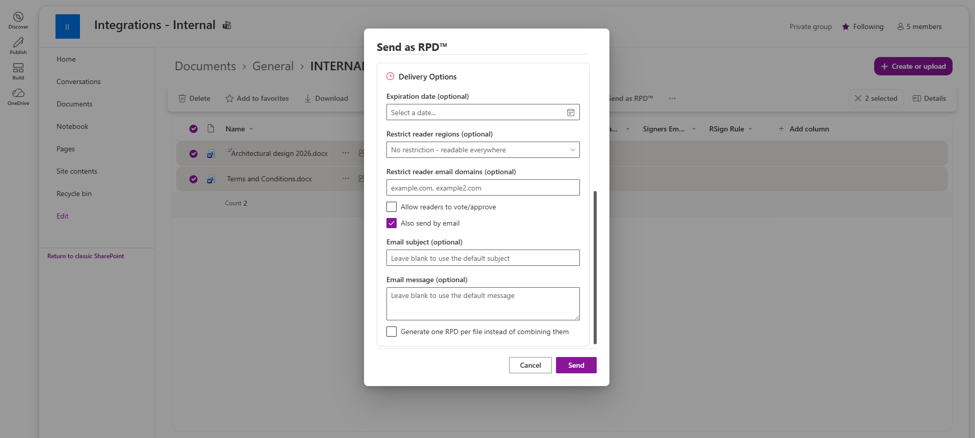The image size is (975, 438).
Task: Deselect the Architectural design 2026.docx row
Action: (193, 154)
